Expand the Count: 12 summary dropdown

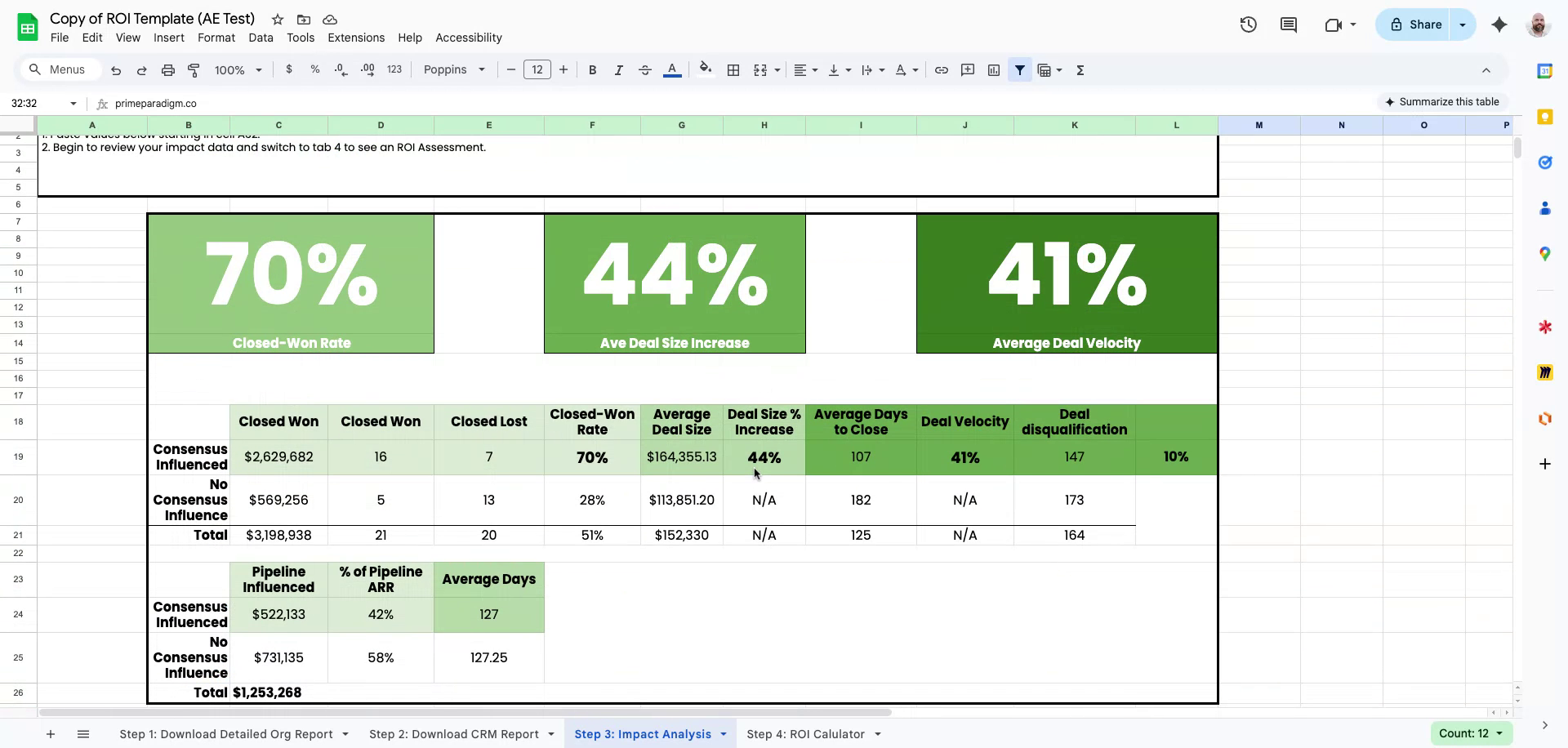pos(1471,733)
